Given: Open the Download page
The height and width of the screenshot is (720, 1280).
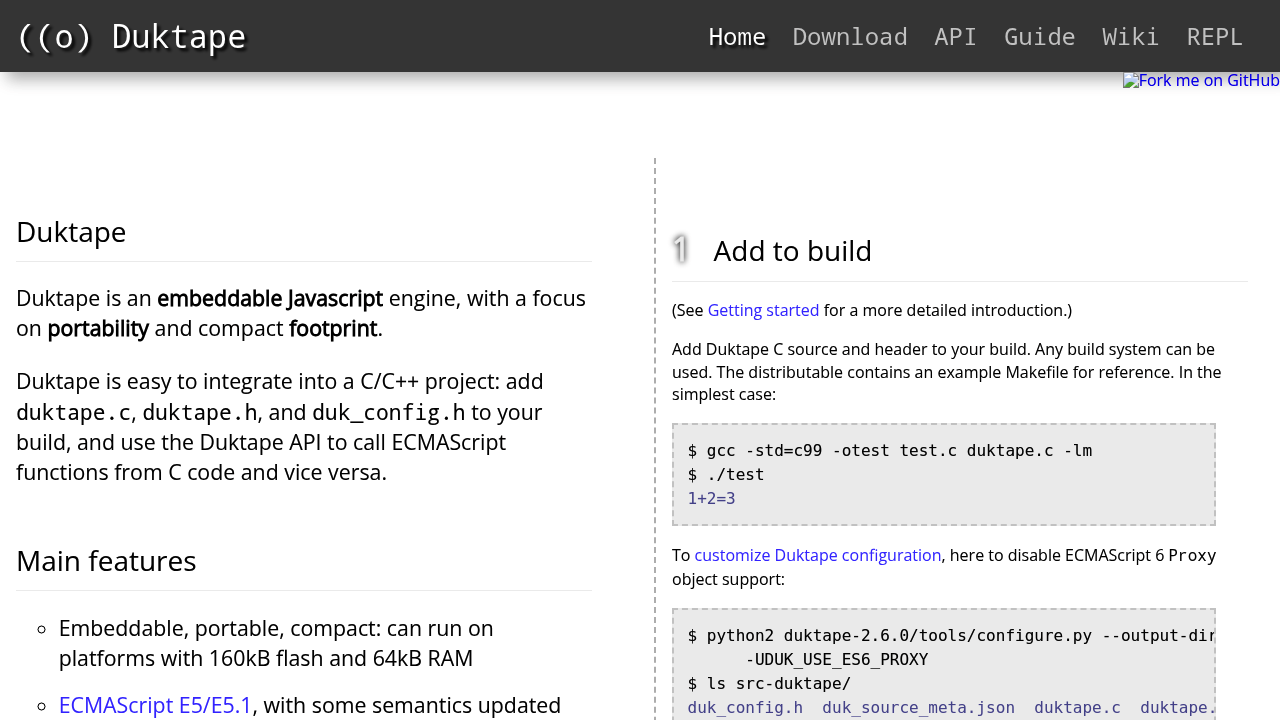Looking at the screenshot, I should (849, 37).
